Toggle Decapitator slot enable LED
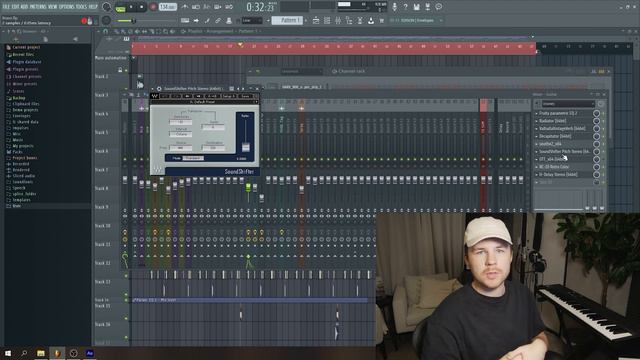Screen dimensions: 640x360 [x=603, y=136]
